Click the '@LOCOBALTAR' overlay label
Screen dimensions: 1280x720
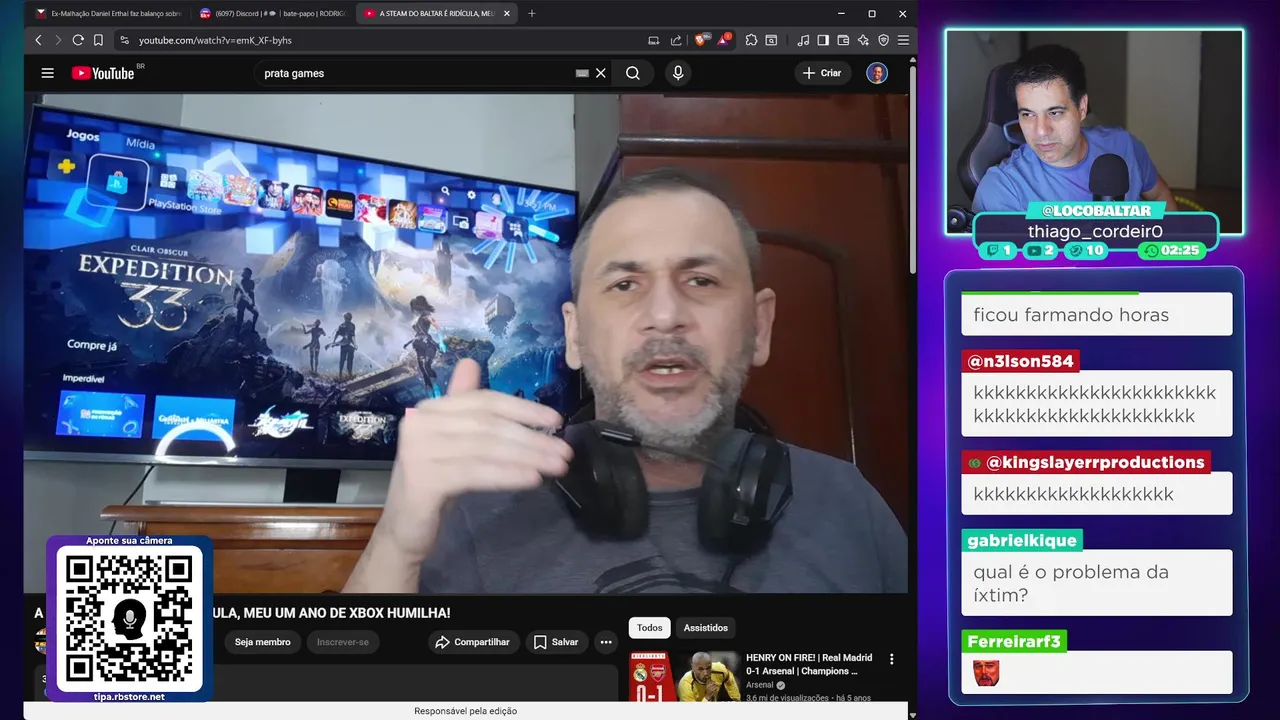[x=1095, y=211]
